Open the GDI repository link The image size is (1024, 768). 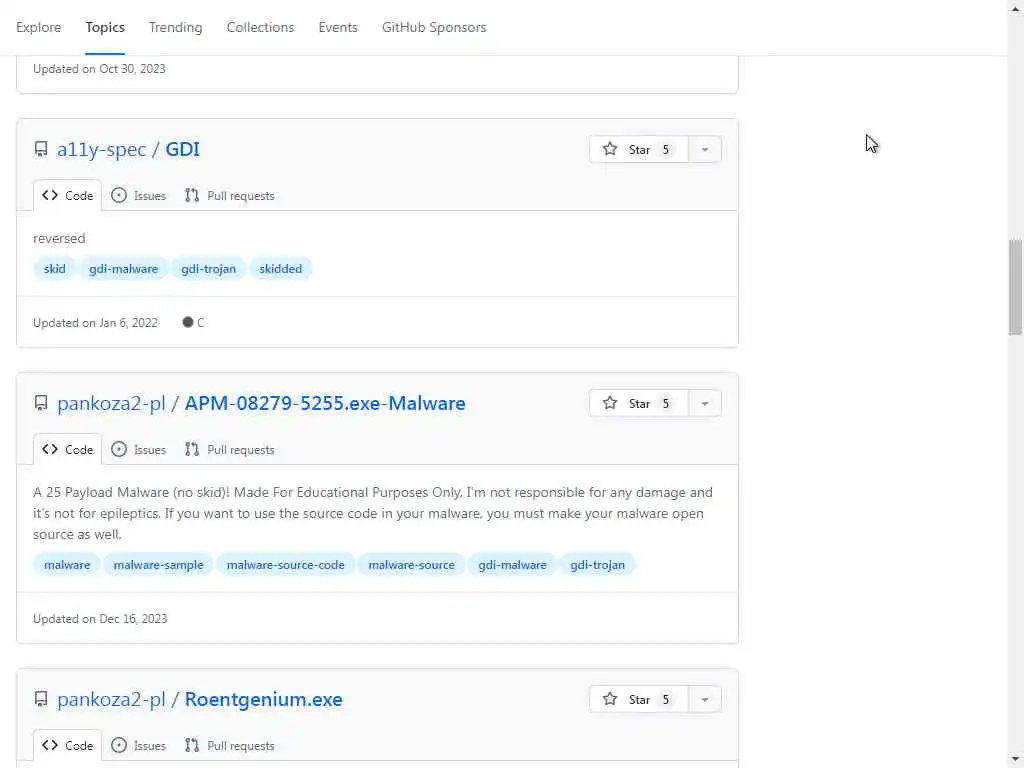click(x=182, y=150)
